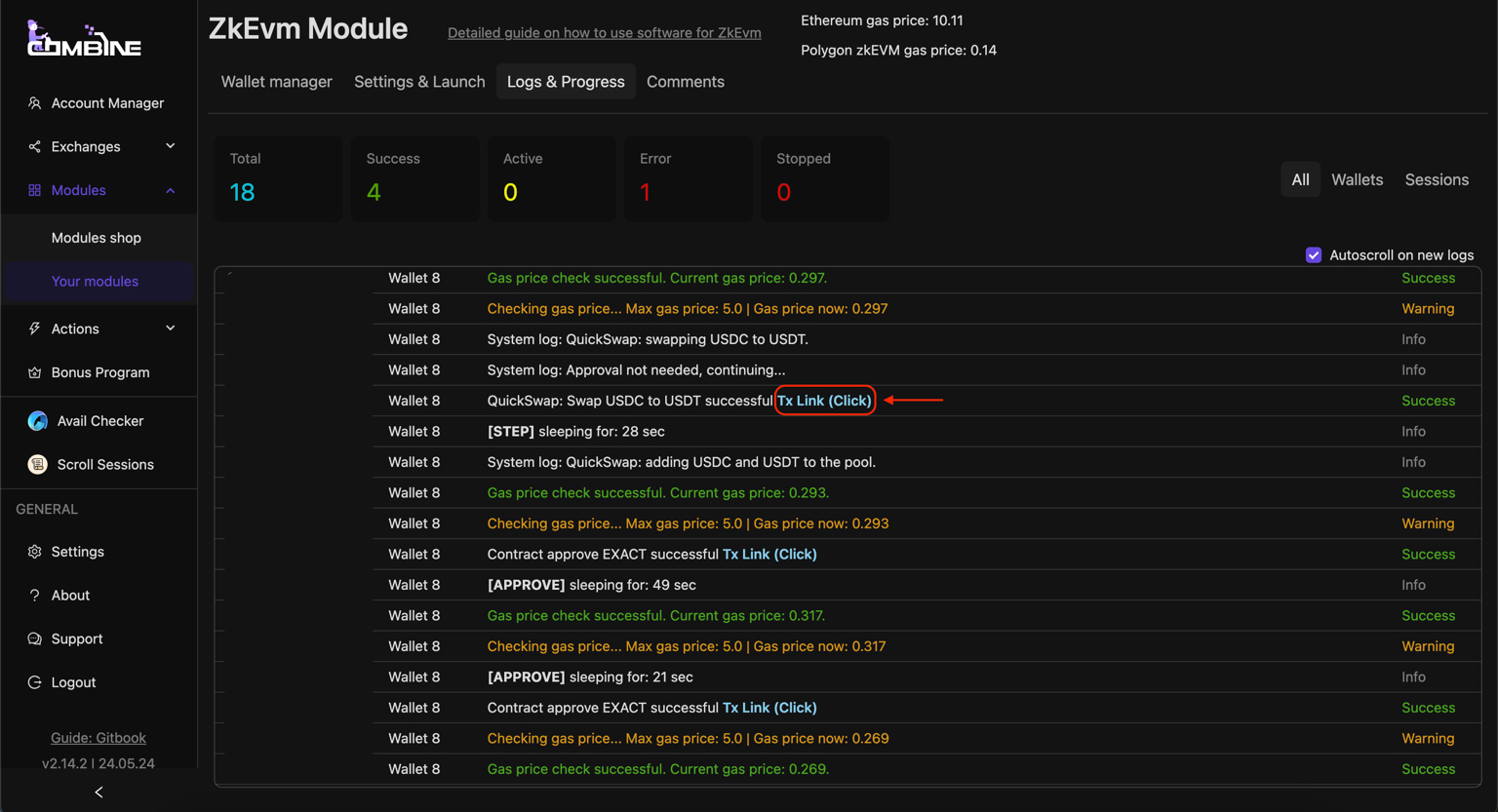Switch log filter to Sessions
The height and width of the screenshot is (812, 1498).
(1436, 179)
